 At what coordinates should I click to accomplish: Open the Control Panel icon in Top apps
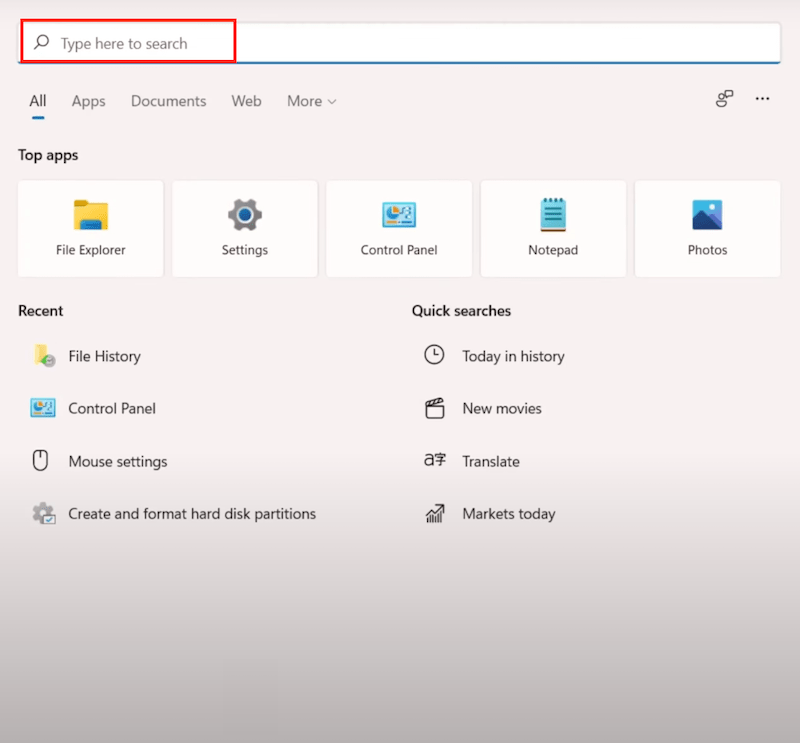tap(399, 215)
